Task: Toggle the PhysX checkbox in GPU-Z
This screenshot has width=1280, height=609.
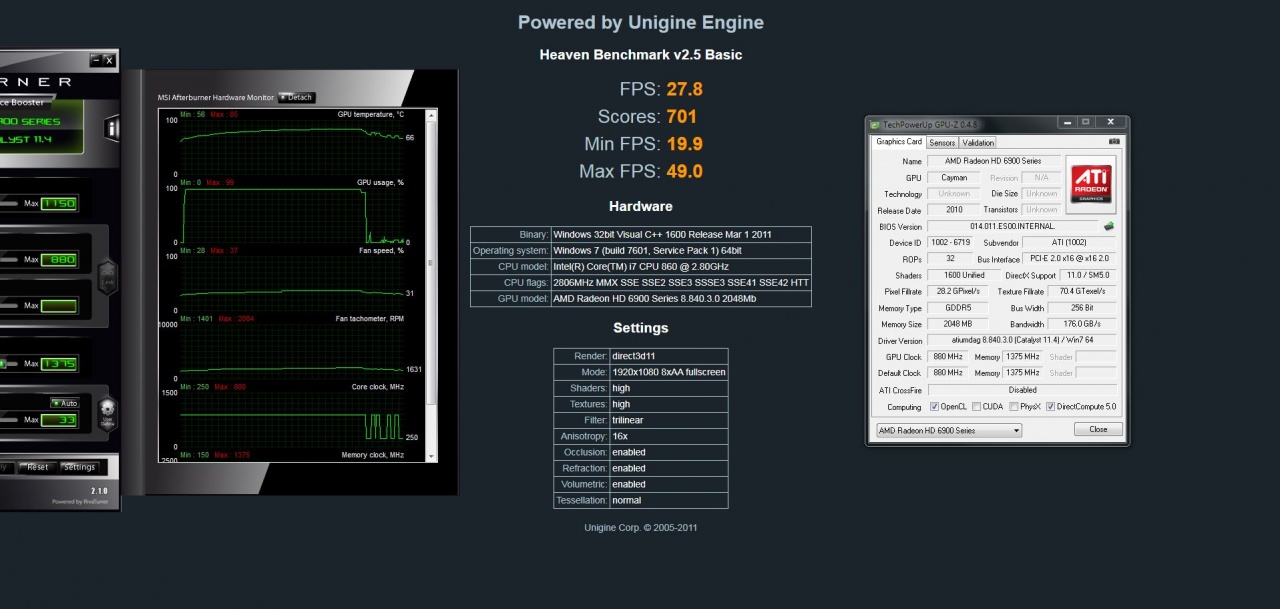Action: tap(1013, 407)
